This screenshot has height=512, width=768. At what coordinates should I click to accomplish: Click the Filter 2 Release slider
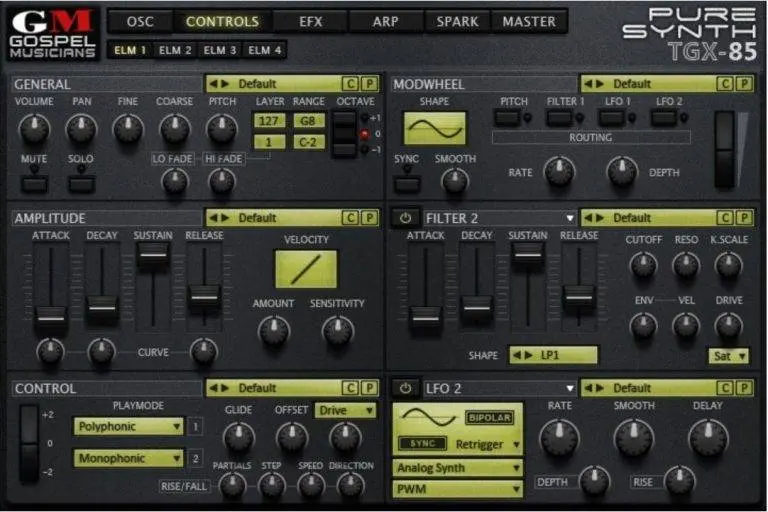tap(579, 296)
